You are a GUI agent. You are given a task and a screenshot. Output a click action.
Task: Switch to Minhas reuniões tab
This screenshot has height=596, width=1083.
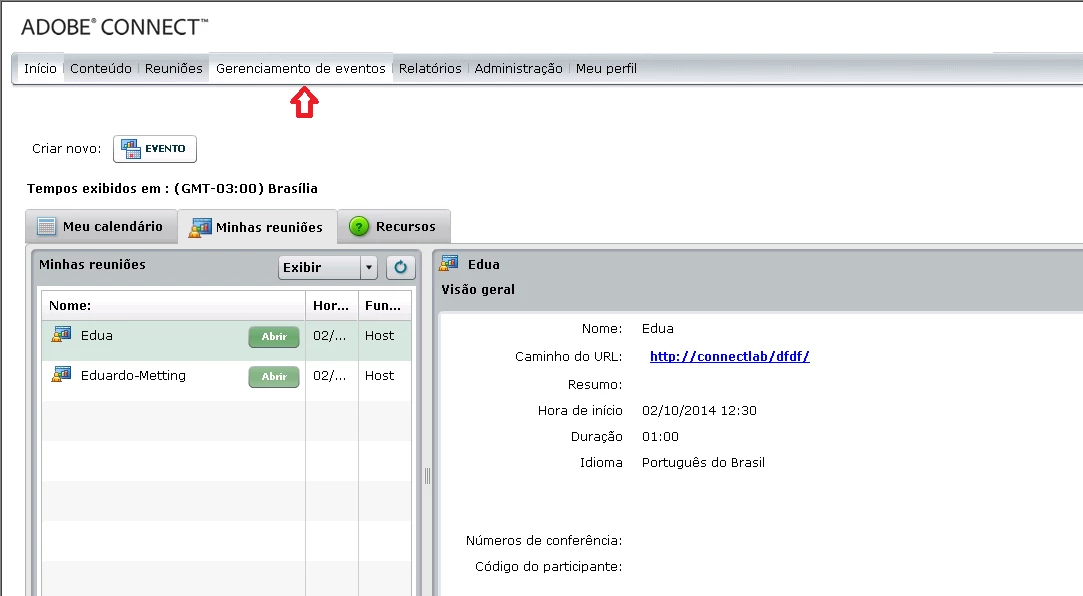click(257, 227)
